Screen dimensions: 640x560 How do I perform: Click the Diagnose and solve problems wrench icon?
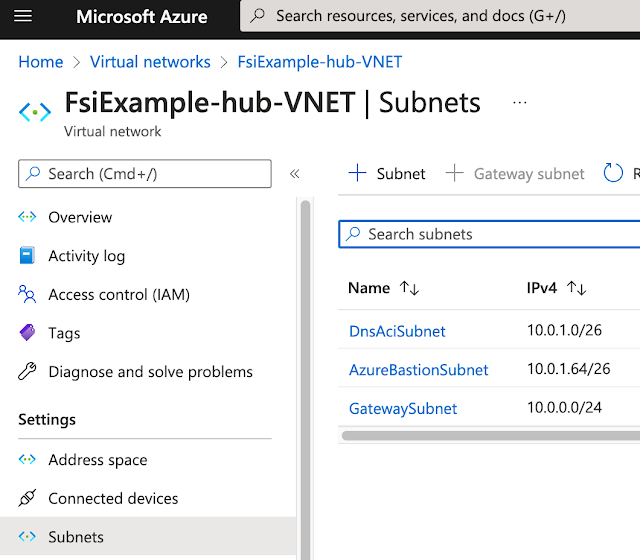27,372
